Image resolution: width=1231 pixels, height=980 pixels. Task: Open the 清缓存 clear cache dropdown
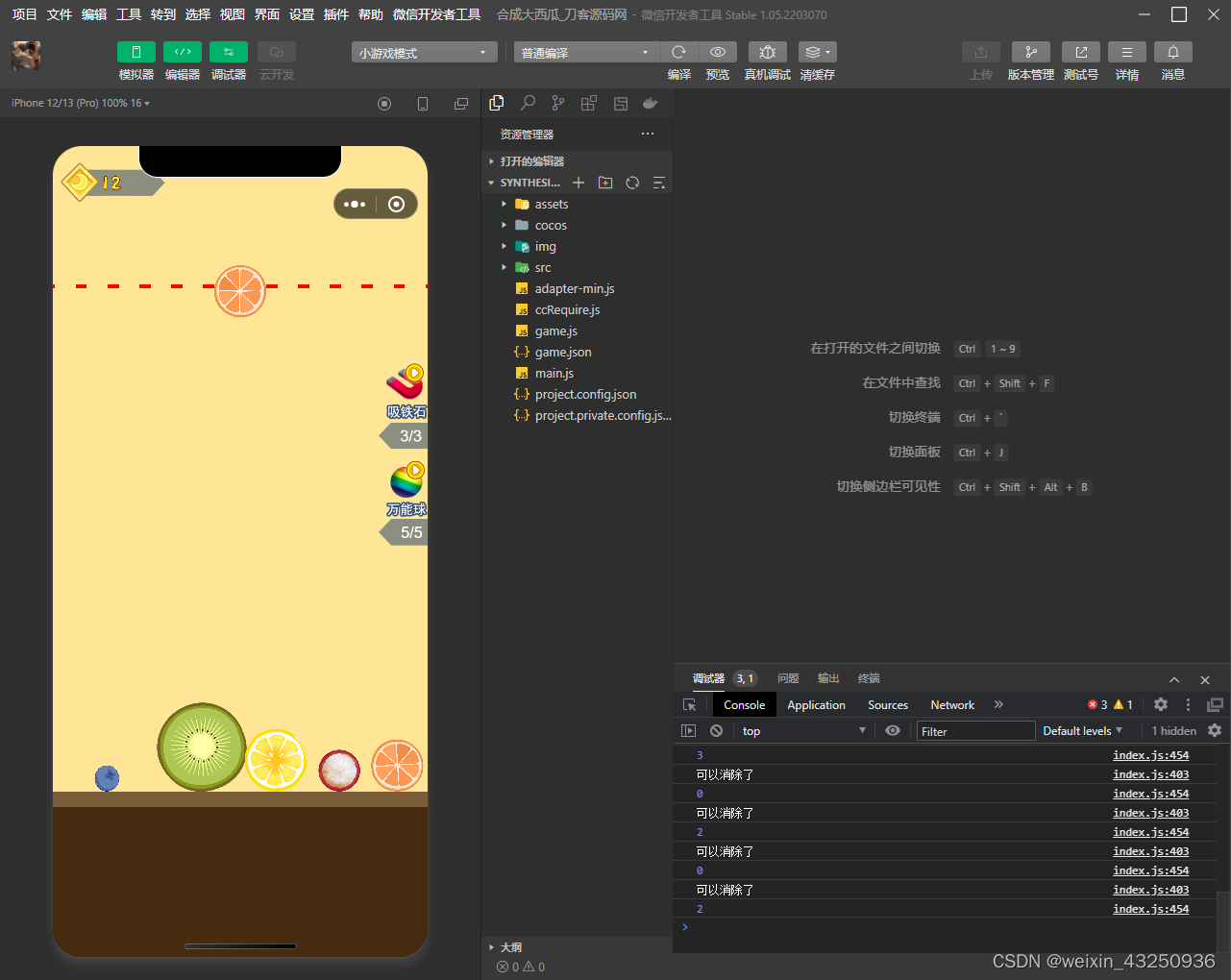(x=817, y=52)
